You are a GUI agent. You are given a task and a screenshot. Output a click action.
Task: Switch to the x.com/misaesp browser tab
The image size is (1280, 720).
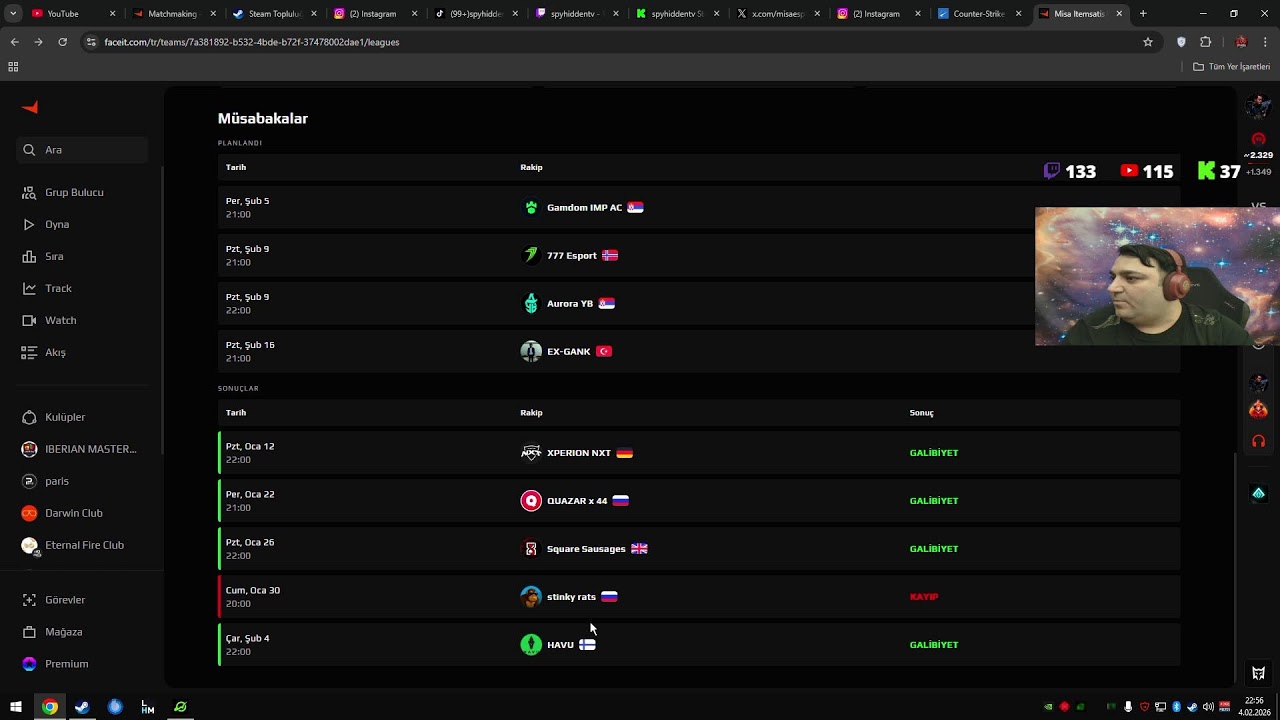[x=777, y=14]
